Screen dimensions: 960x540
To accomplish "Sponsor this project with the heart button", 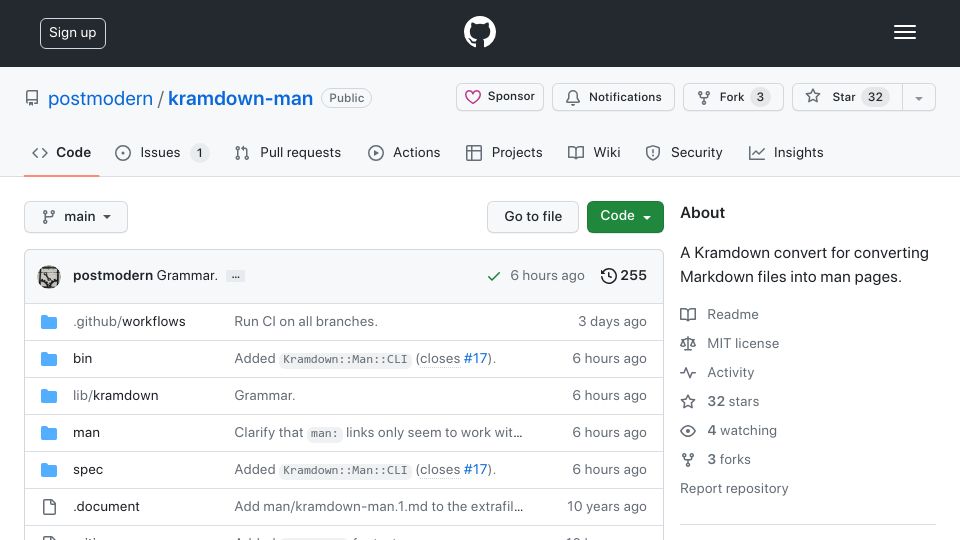I will [x=500, y=97].
